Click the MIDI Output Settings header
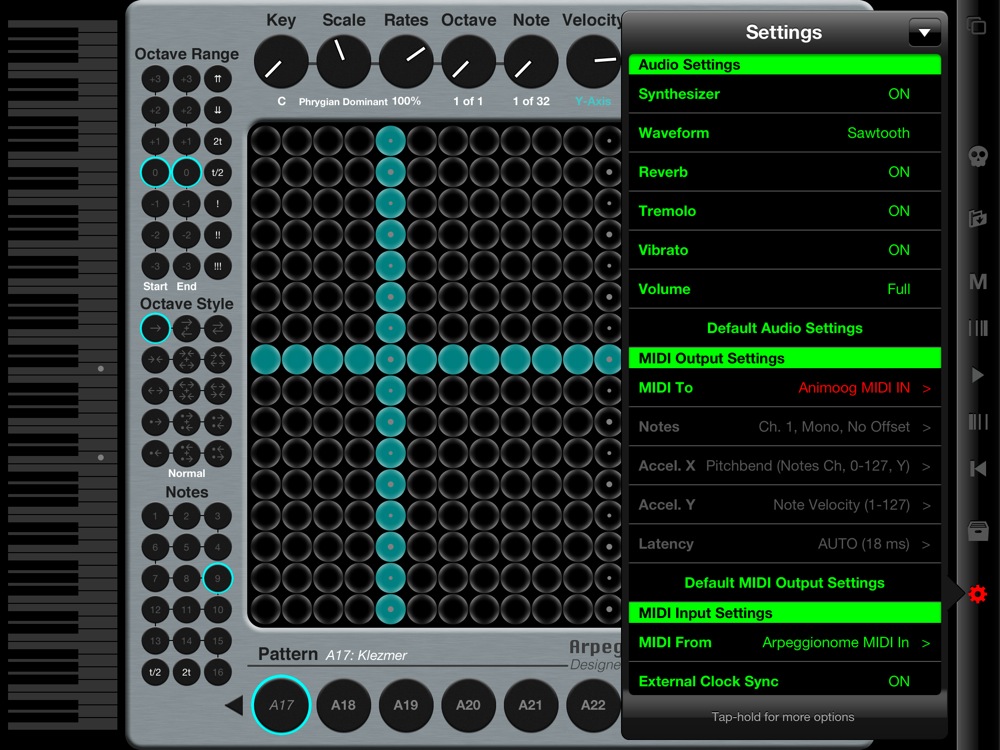Viewport: 1000px width, 750px height. [784, 358]
